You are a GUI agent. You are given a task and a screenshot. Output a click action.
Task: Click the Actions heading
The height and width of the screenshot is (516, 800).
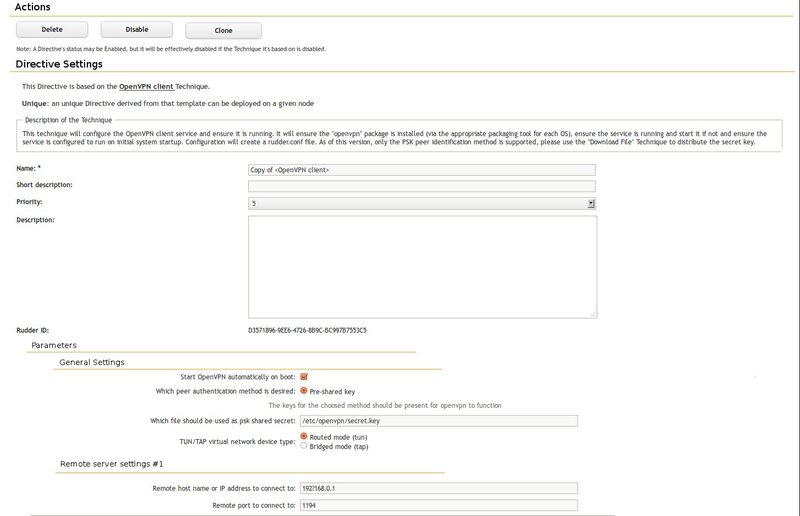tap(33, 7)
